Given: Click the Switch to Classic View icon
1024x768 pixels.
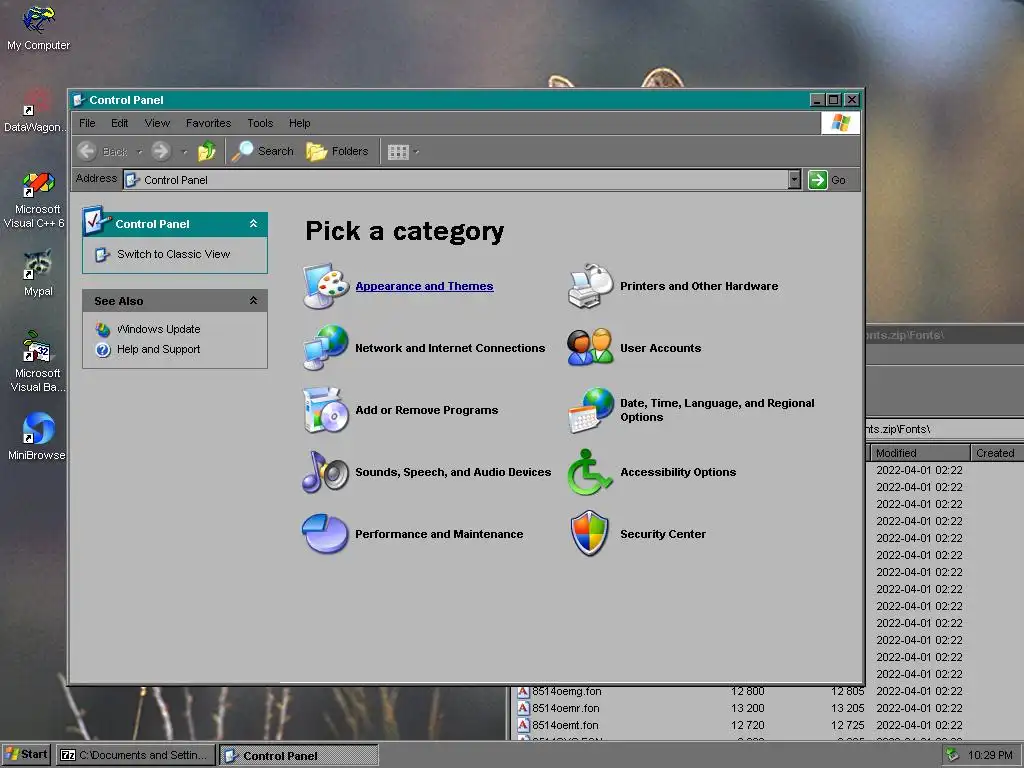Looking at the screenshot, I should (102, 254).
